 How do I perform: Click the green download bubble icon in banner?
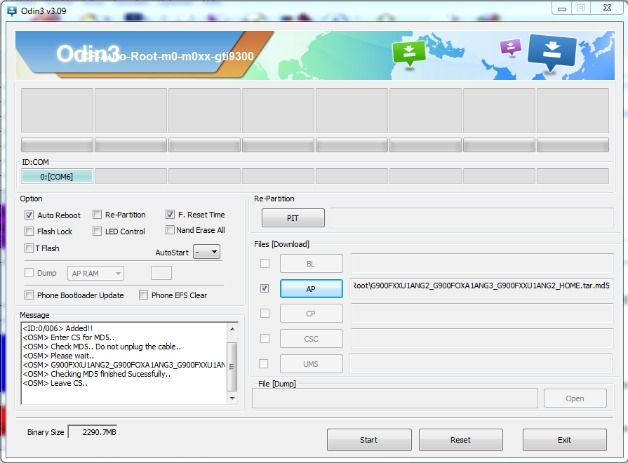point(409,53)
